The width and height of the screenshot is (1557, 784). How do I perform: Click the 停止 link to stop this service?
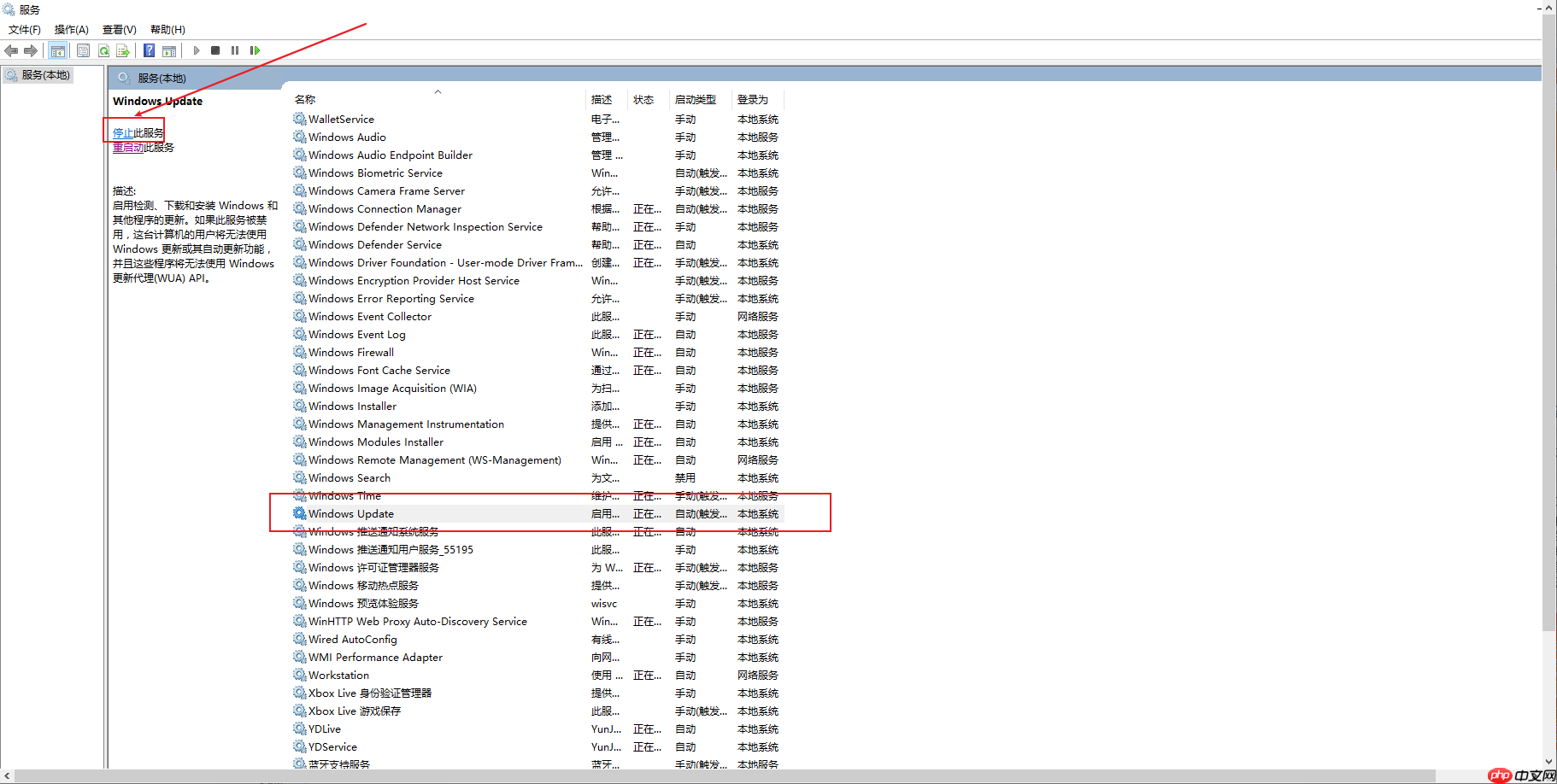click(x=123, y=133)
